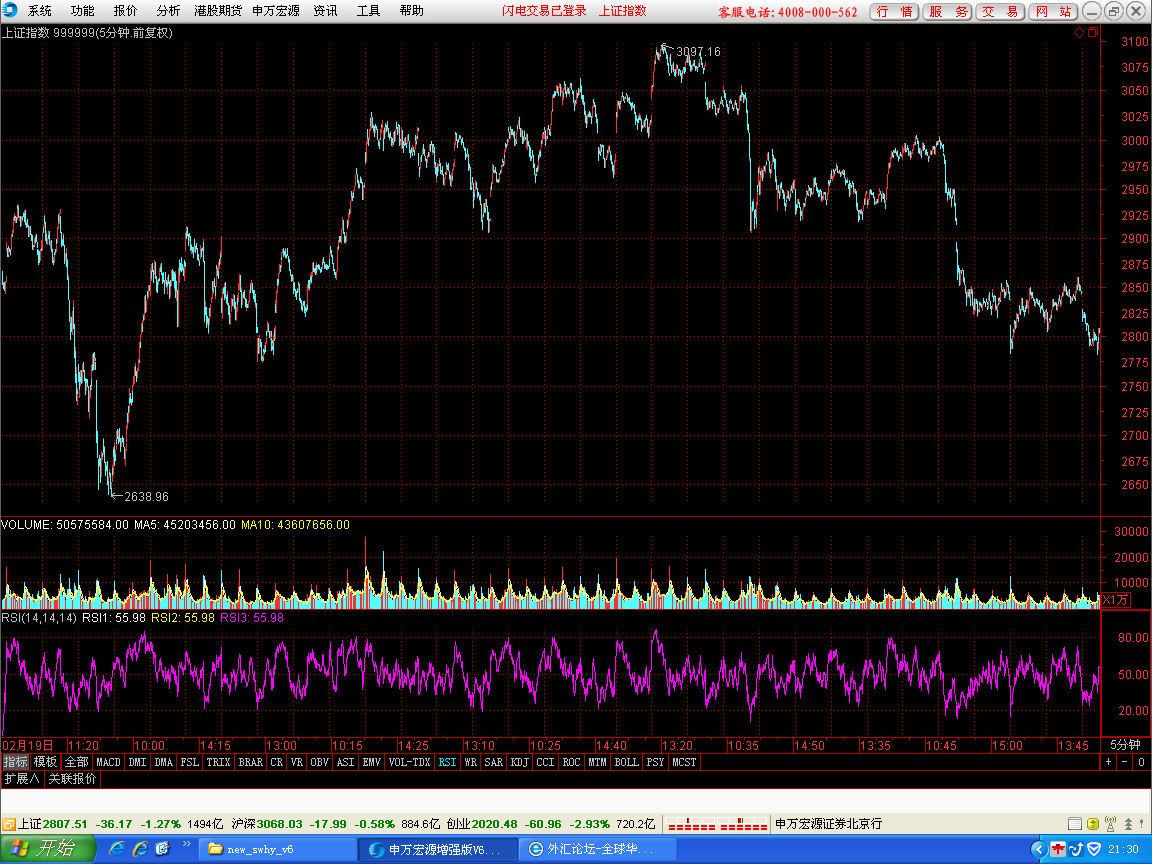Click the red restore-panes icon above chart
The image size is (1152, 864).
1092,32
